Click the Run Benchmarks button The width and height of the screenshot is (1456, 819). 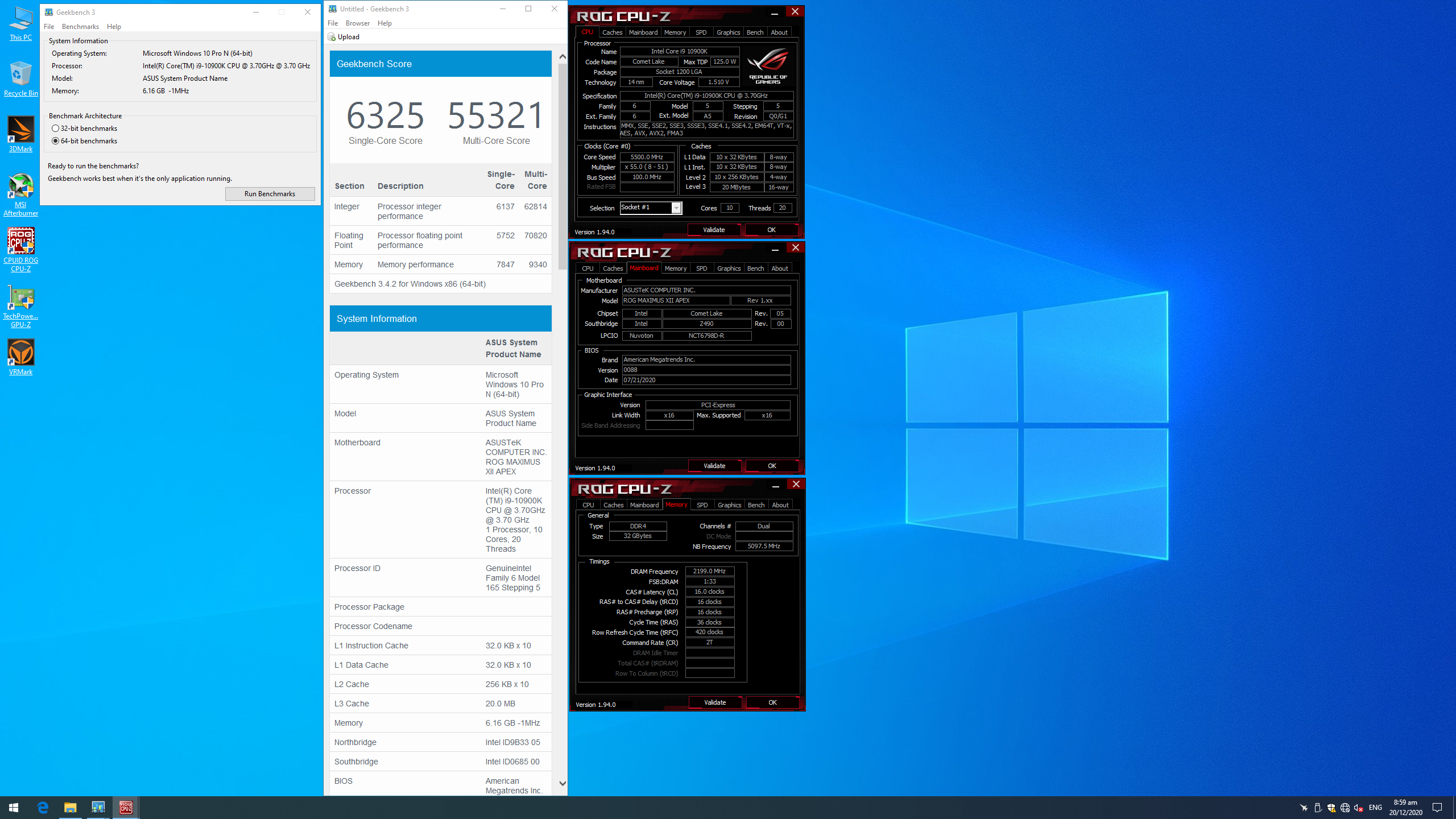(270, 194)
